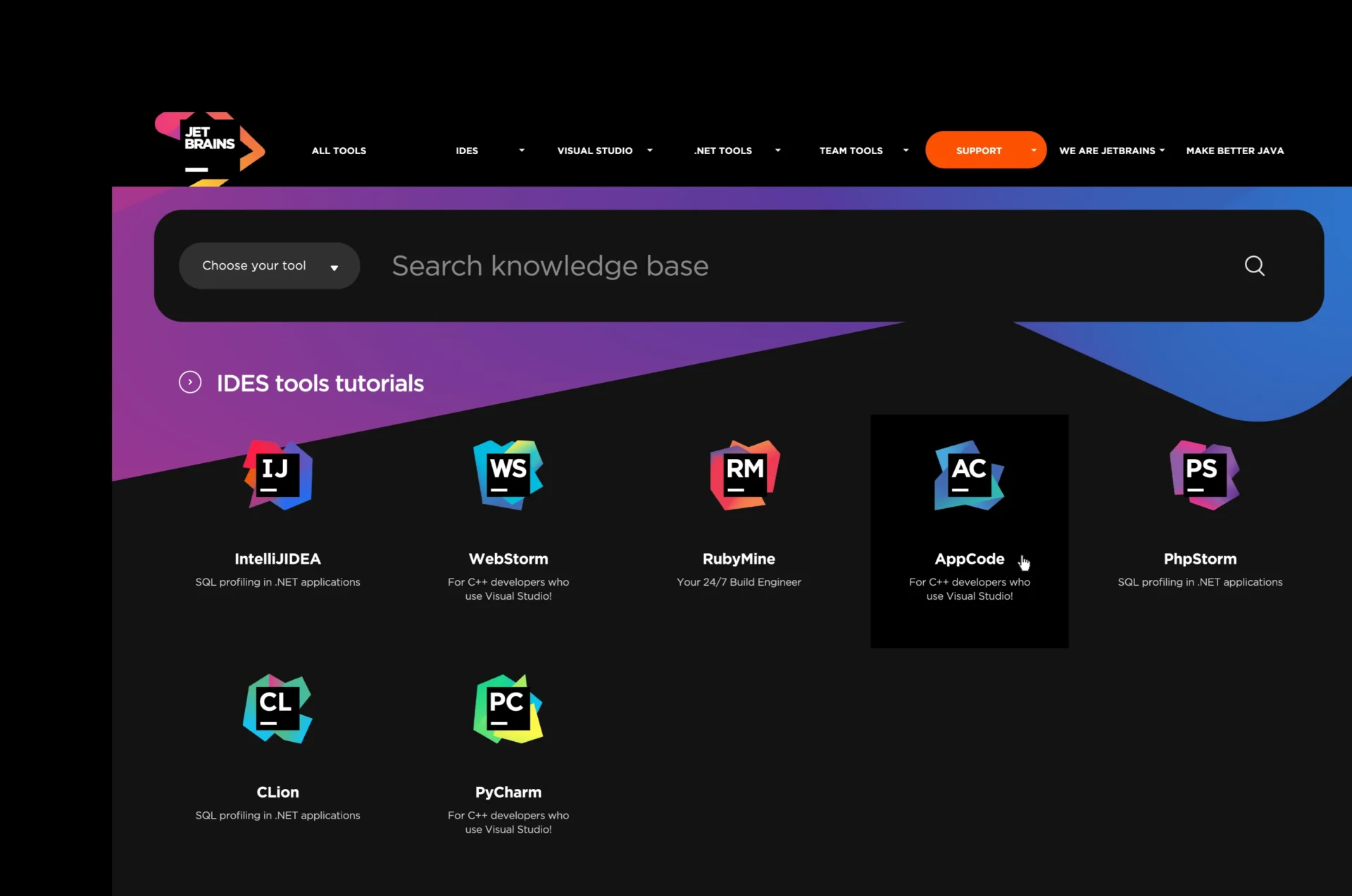
Task: Click the circled arrow beside IDES tools tutorials
Action: coord(190,382)
